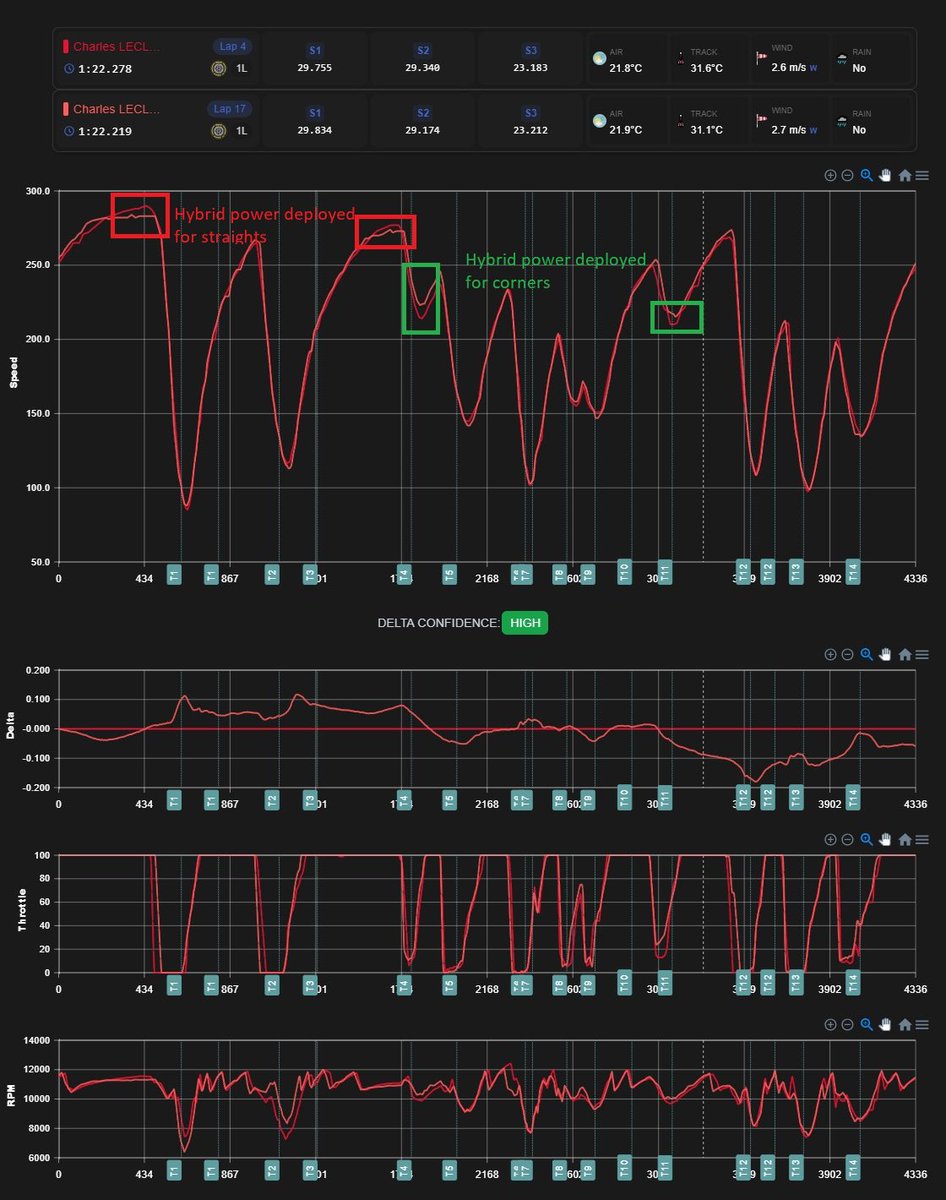Reset Throttle chart zoom with home icon
This screenshot has width=946, height=1200.
pyautogui.click(x=904, y=840)
